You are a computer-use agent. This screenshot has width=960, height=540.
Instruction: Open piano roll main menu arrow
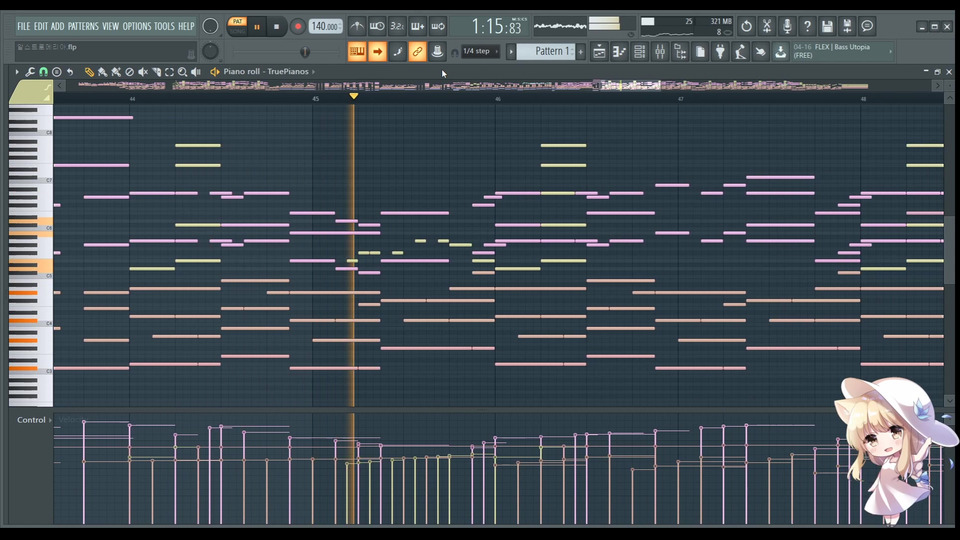pyautogui.click(x=17, y=72)
